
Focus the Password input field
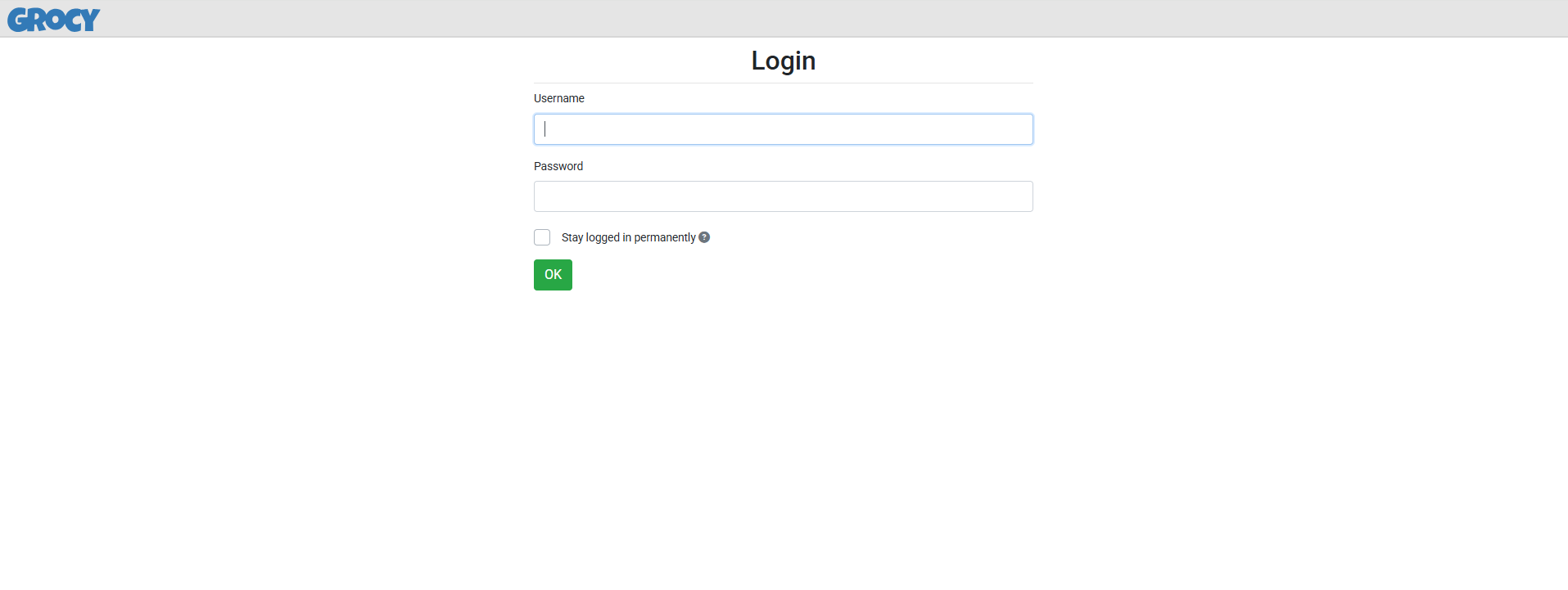point(784,196)
